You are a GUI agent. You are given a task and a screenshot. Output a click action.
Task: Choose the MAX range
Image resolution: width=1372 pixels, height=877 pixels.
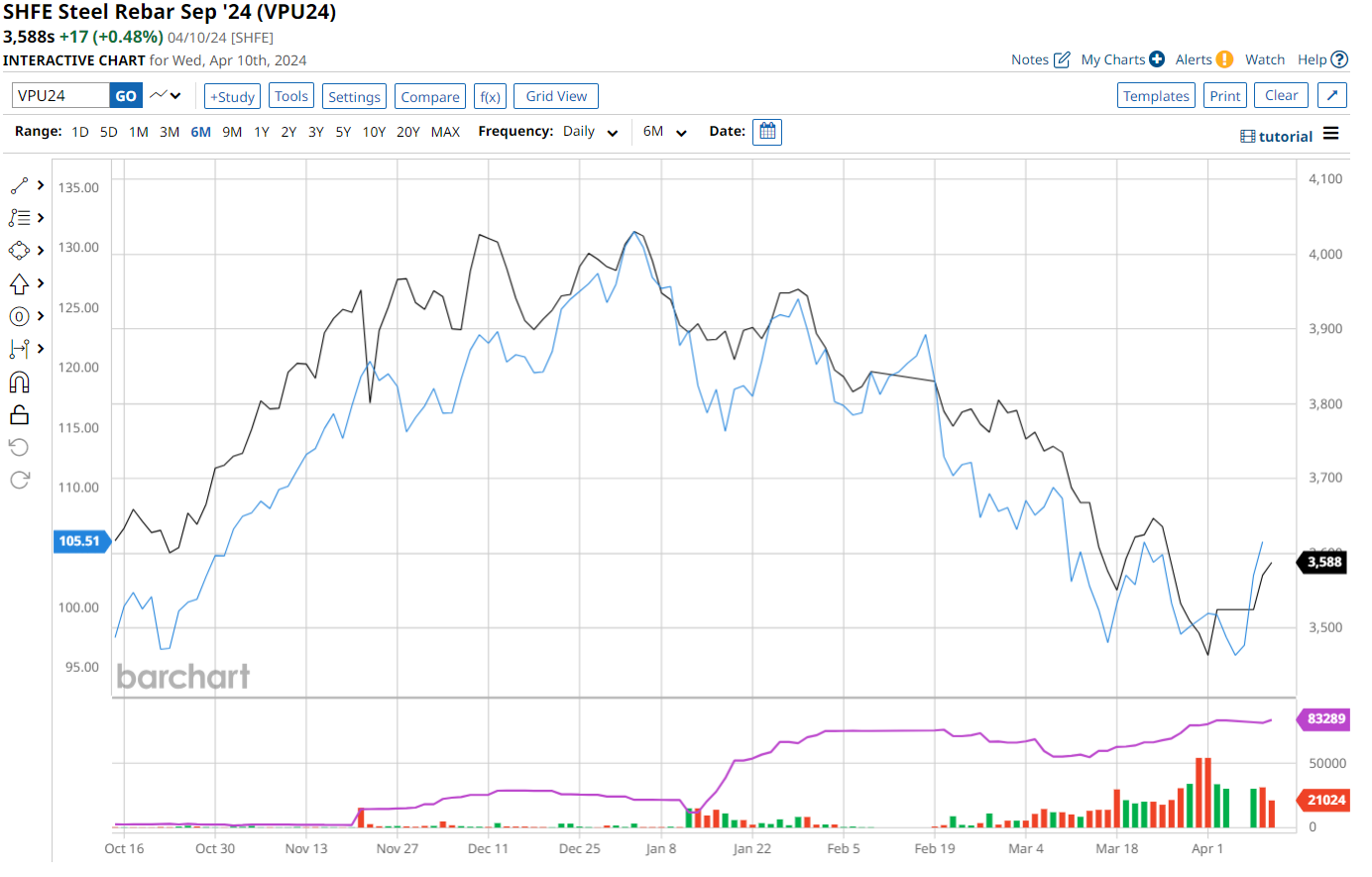pos(445,132)
